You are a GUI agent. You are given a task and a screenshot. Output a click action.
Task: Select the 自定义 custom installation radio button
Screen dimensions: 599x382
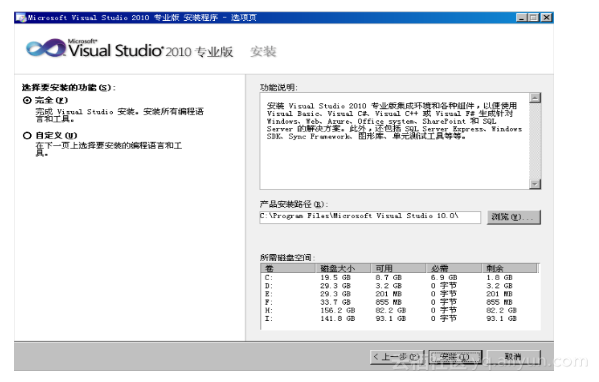tap(27, 136)
